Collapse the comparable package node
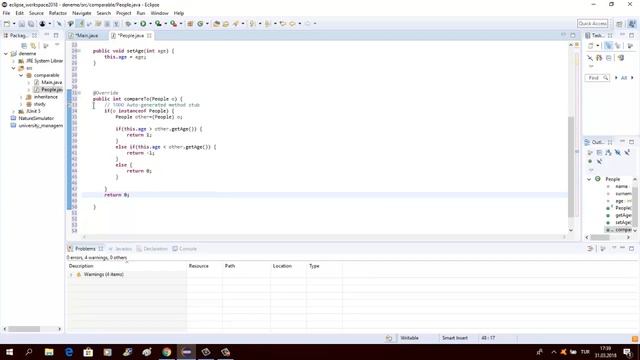 [21, 75]
